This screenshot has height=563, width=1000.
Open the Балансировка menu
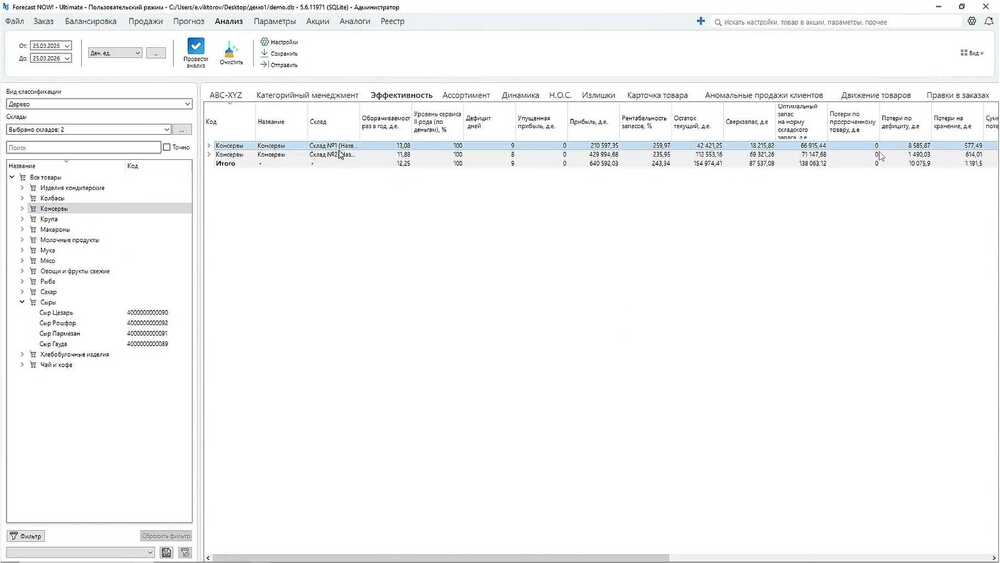(91, 21)
